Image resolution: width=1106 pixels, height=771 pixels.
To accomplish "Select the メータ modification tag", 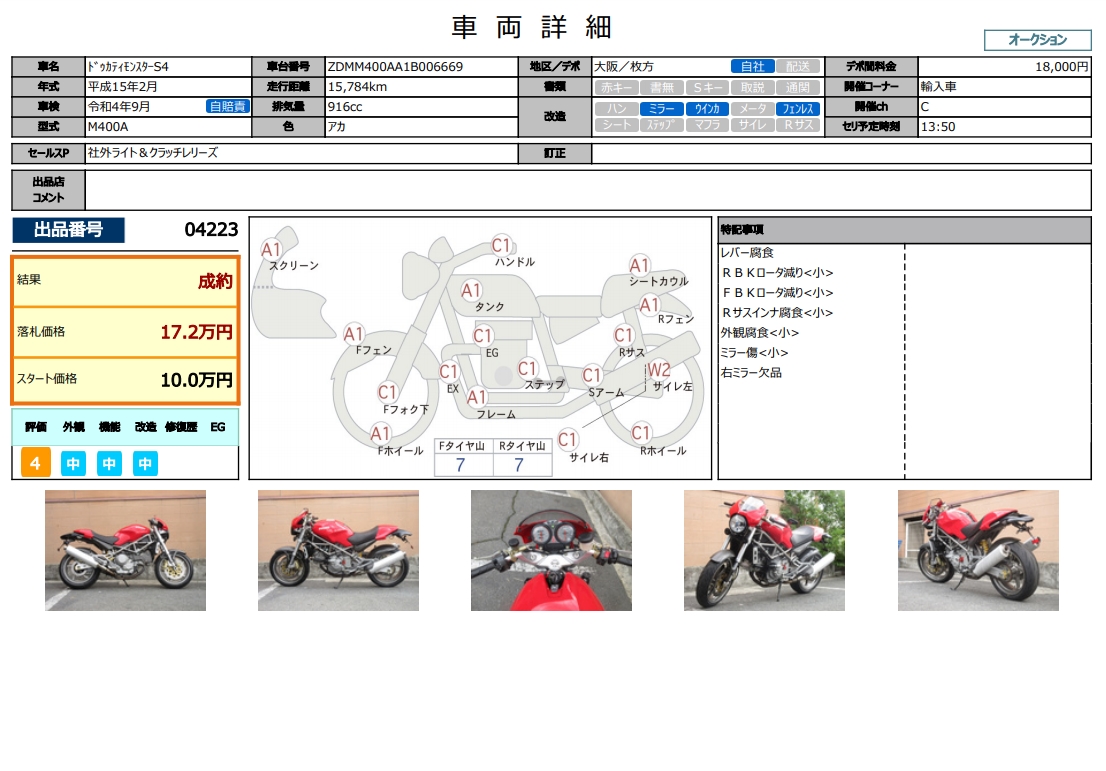I will [x=753, y=109].
